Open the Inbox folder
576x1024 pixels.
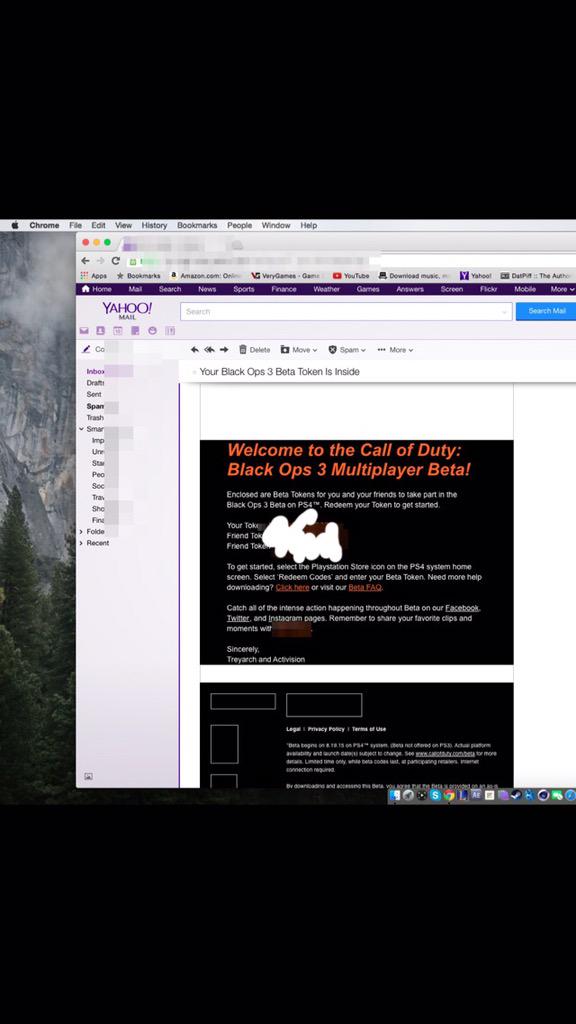[95, 371]
